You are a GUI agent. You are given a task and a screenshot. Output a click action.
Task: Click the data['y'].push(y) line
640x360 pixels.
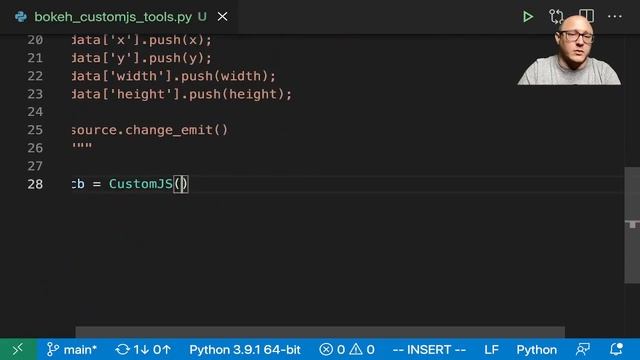(x=142, y=58)
